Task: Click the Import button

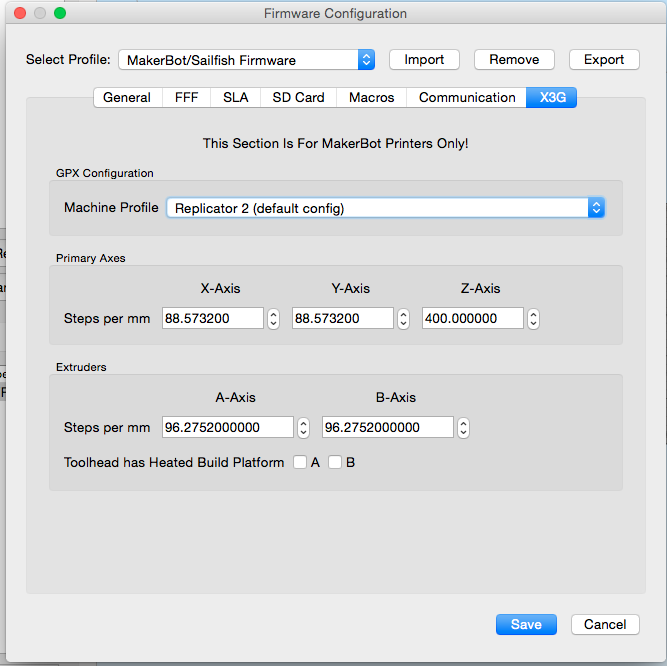Action: coord(424,60)
